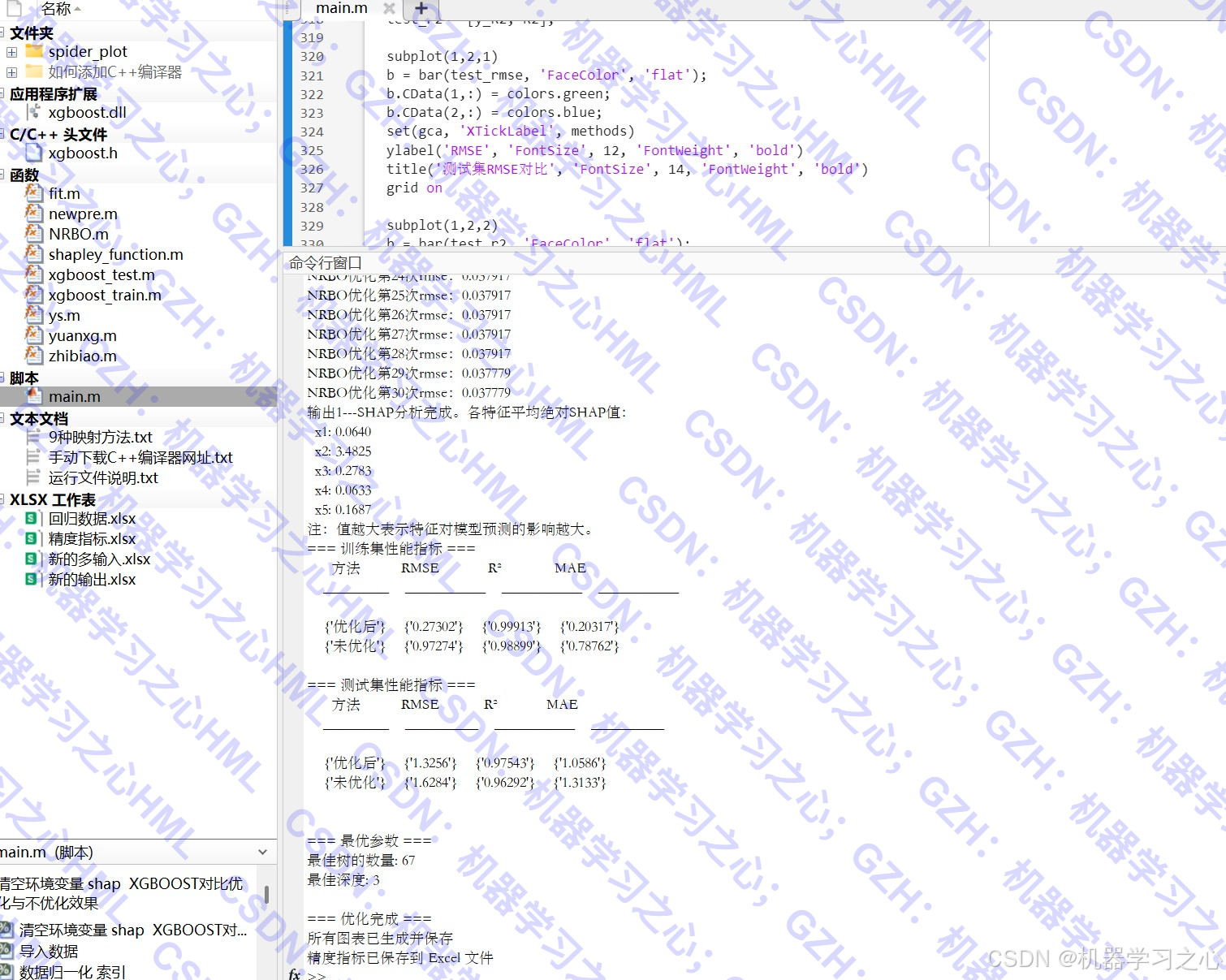The height and width of the screenshot is (980, 1226).
Task: Expand the spider_plot folder tree node
Action: pyautogui.click(x=11, y=52)
